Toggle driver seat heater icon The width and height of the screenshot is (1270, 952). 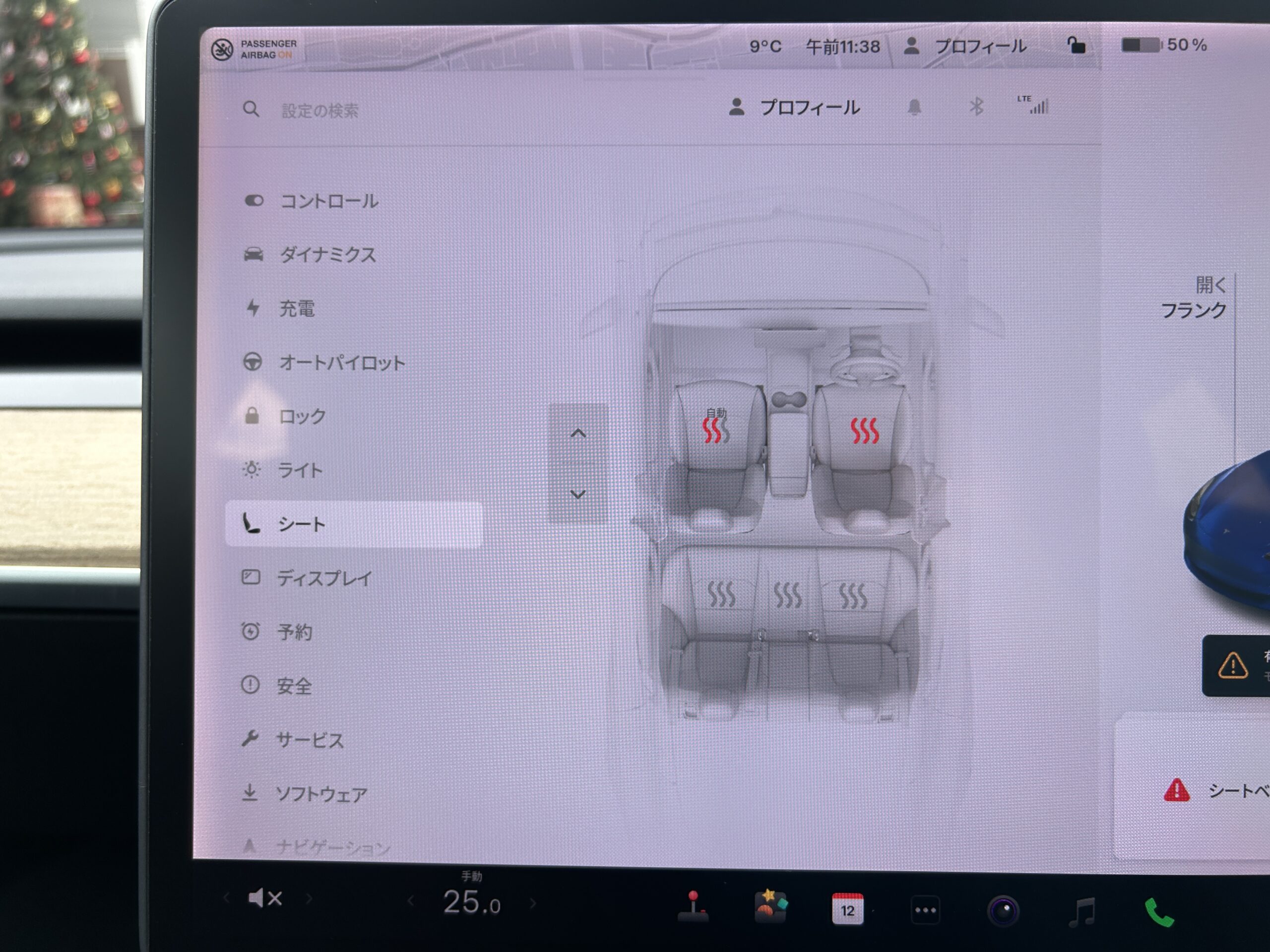[864, 430]
